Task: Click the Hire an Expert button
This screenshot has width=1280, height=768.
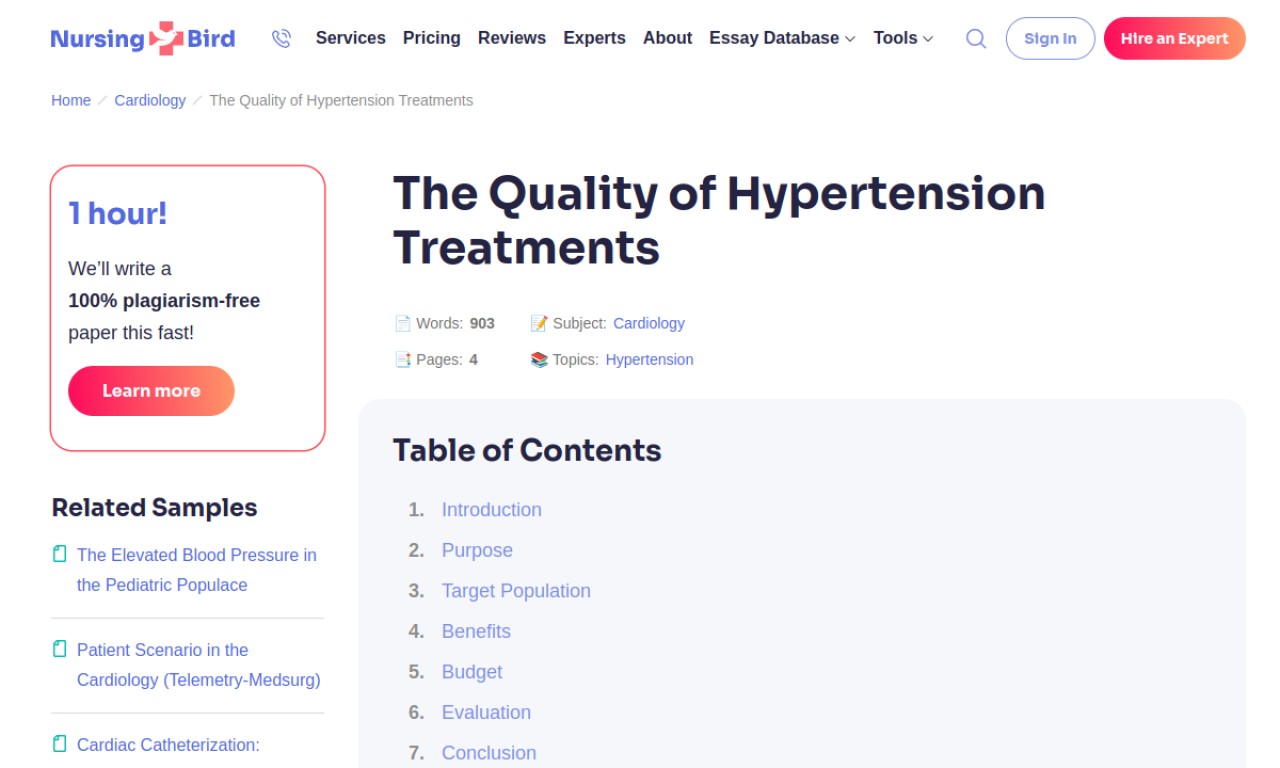Action: click(1175, 39)
